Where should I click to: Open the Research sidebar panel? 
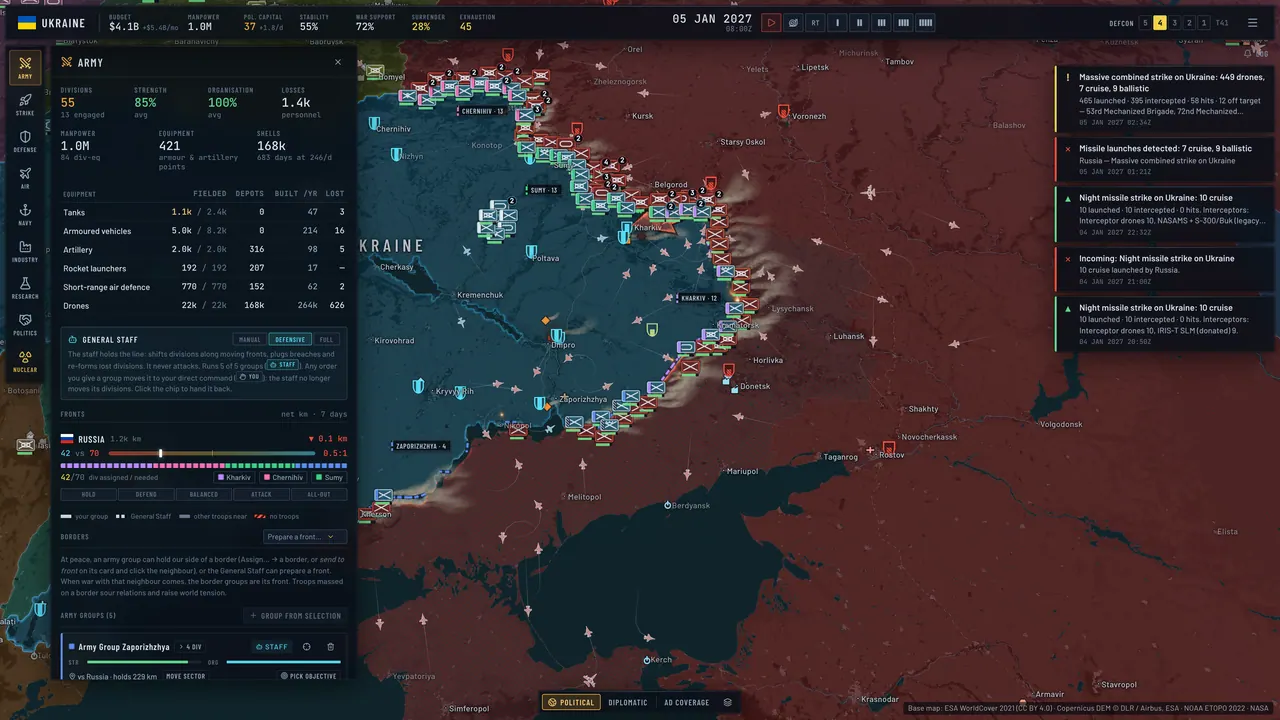[x=25, y=288]
